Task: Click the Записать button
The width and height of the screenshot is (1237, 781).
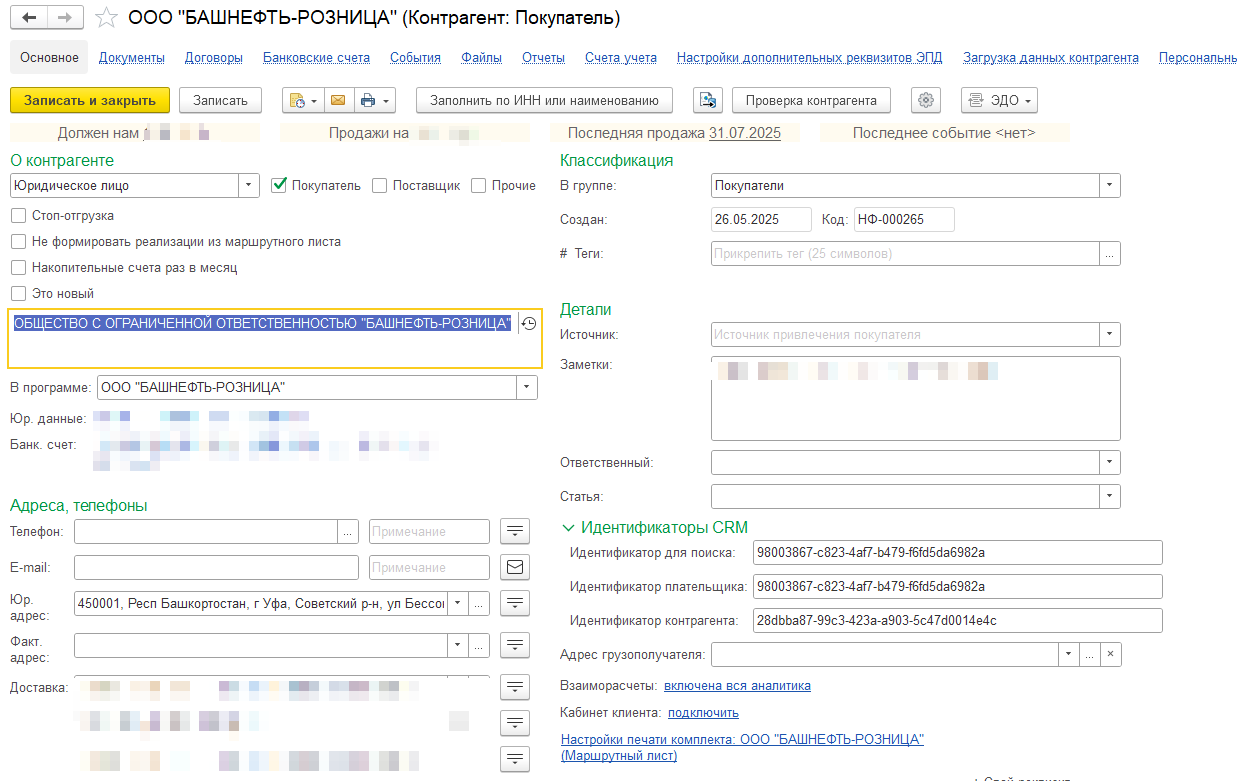Action: [220, 100]
